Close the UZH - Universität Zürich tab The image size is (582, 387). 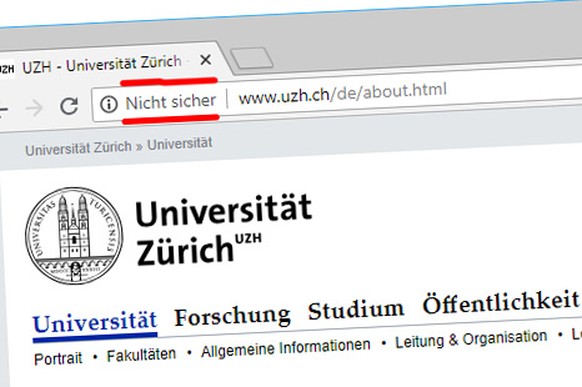click(205, 59)
